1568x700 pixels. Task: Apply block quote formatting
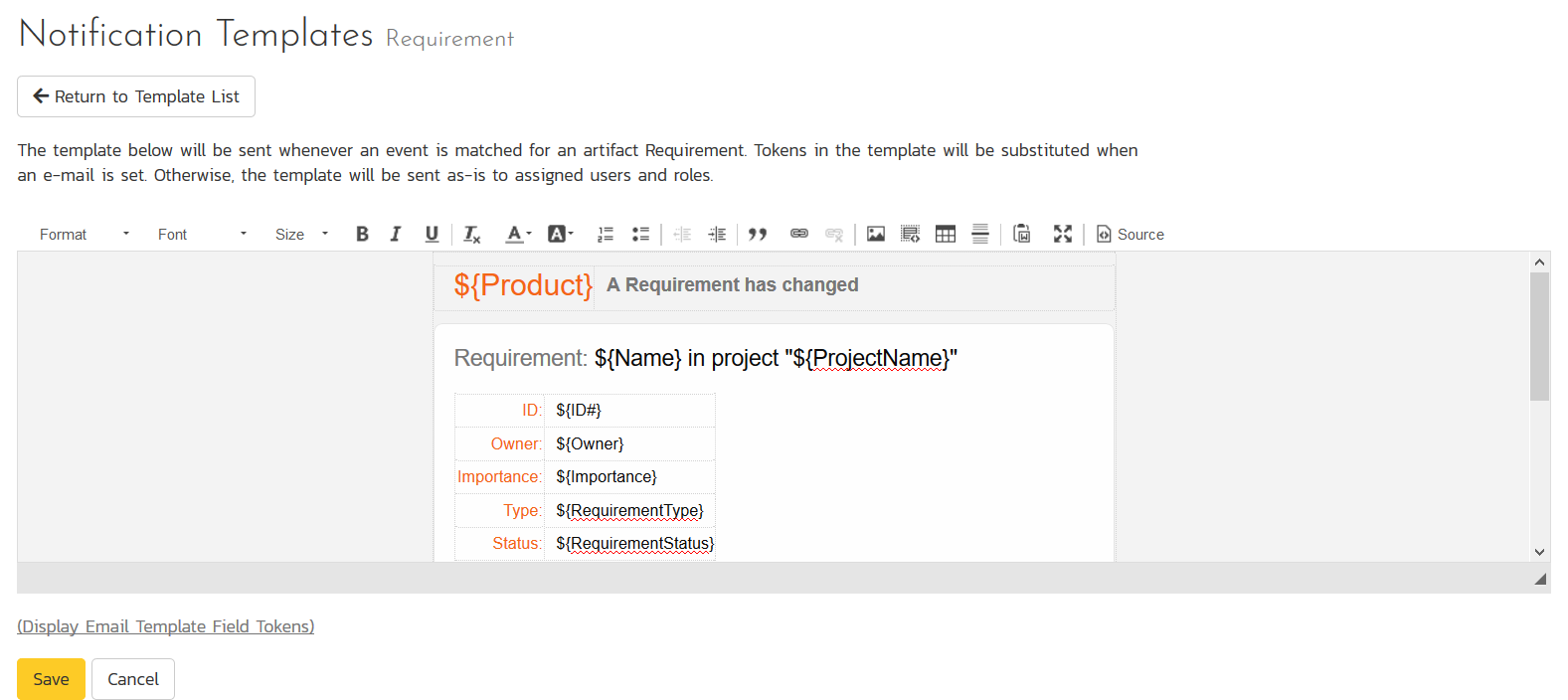pos(758,235)
